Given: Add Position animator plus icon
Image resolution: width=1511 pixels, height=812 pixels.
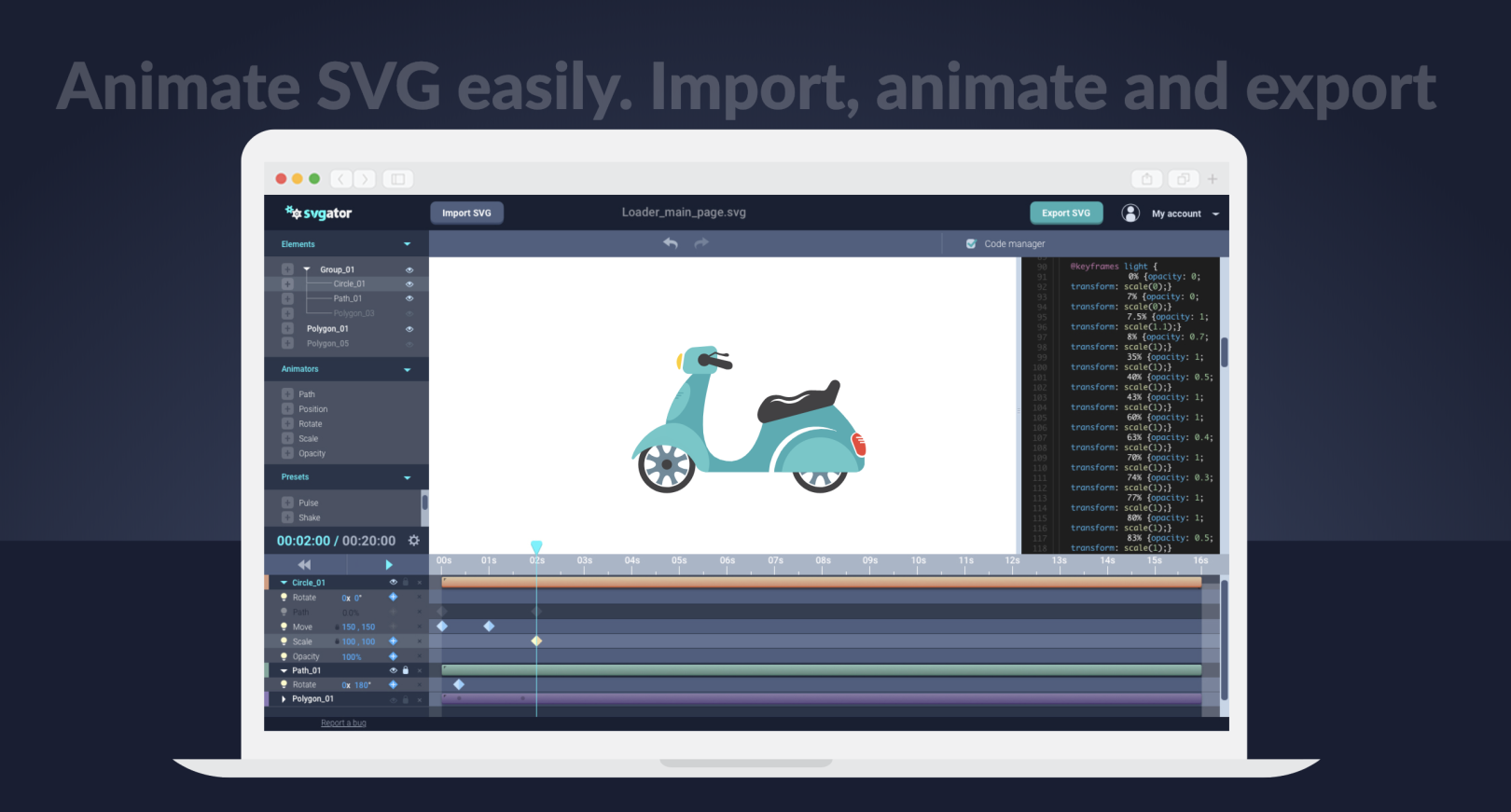Looking at the screenshot, I should tap(287, 409).
